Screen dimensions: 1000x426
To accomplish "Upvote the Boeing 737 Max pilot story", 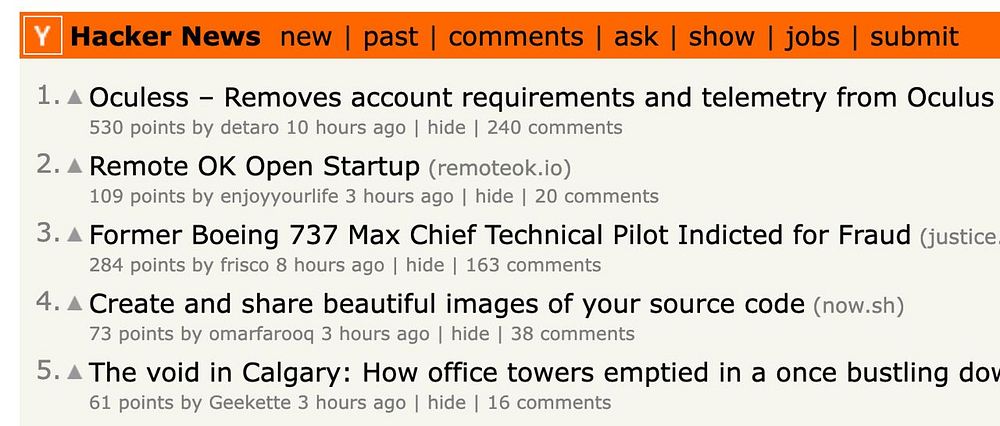I will pyautogui.click(x=75, y=235).
